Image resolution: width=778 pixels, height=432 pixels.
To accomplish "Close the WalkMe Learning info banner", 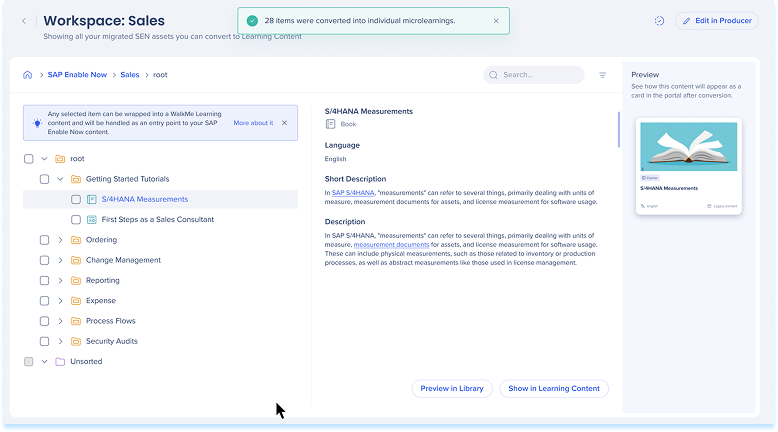I will (x=284, y=123).
